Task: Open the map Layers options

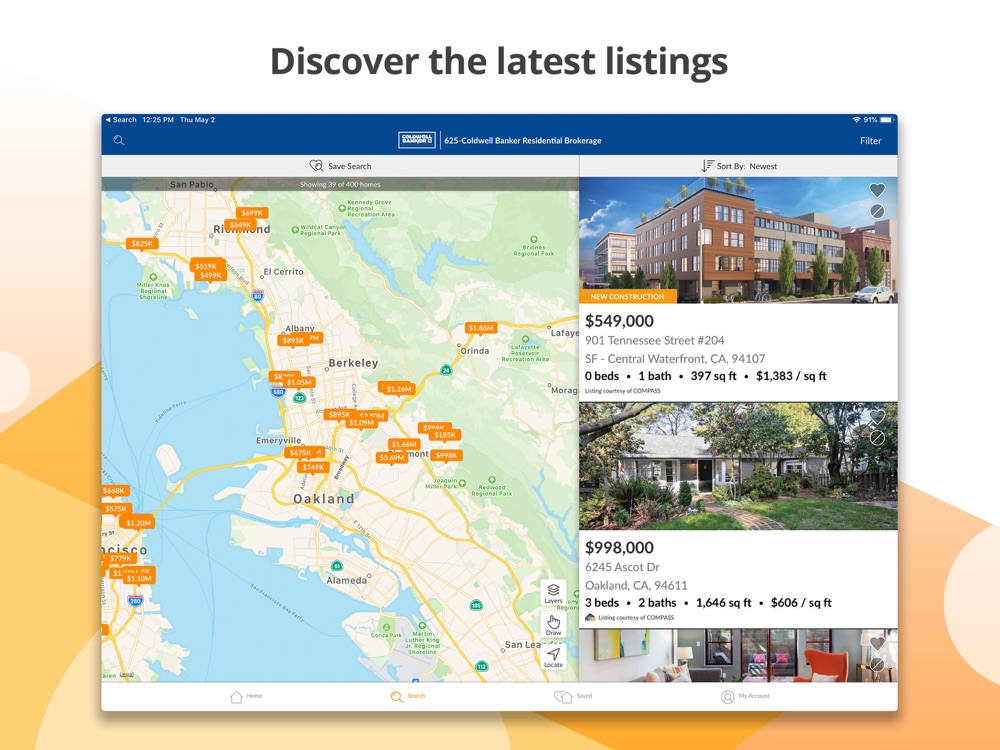Action: tap(553, 593)
